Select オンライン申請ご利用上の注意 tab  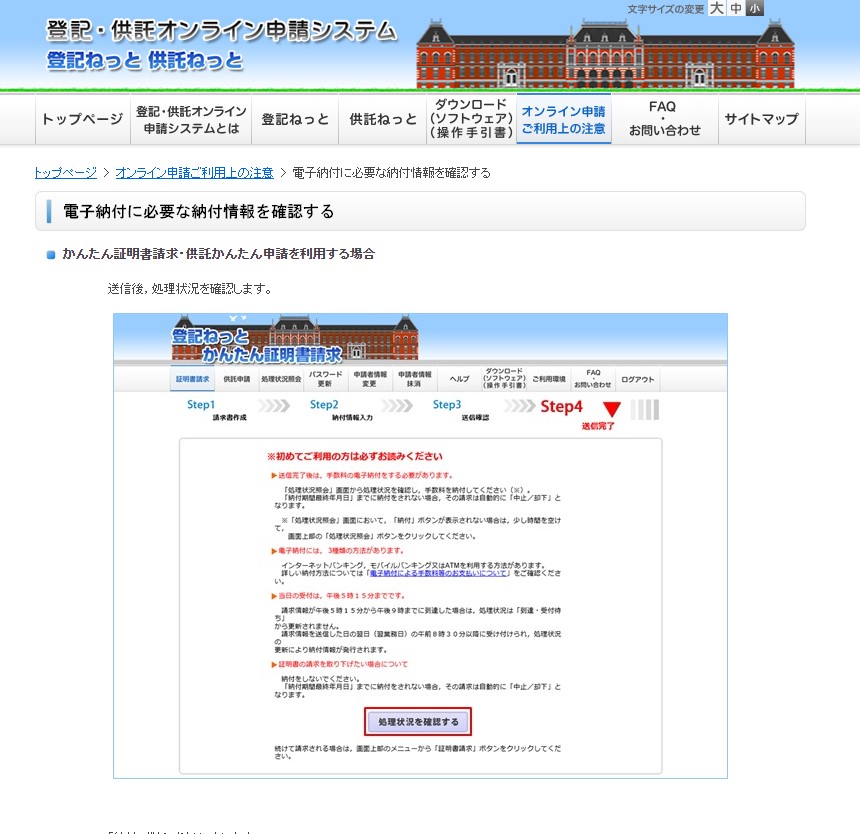pyautogui.click(x=564, y=119)
